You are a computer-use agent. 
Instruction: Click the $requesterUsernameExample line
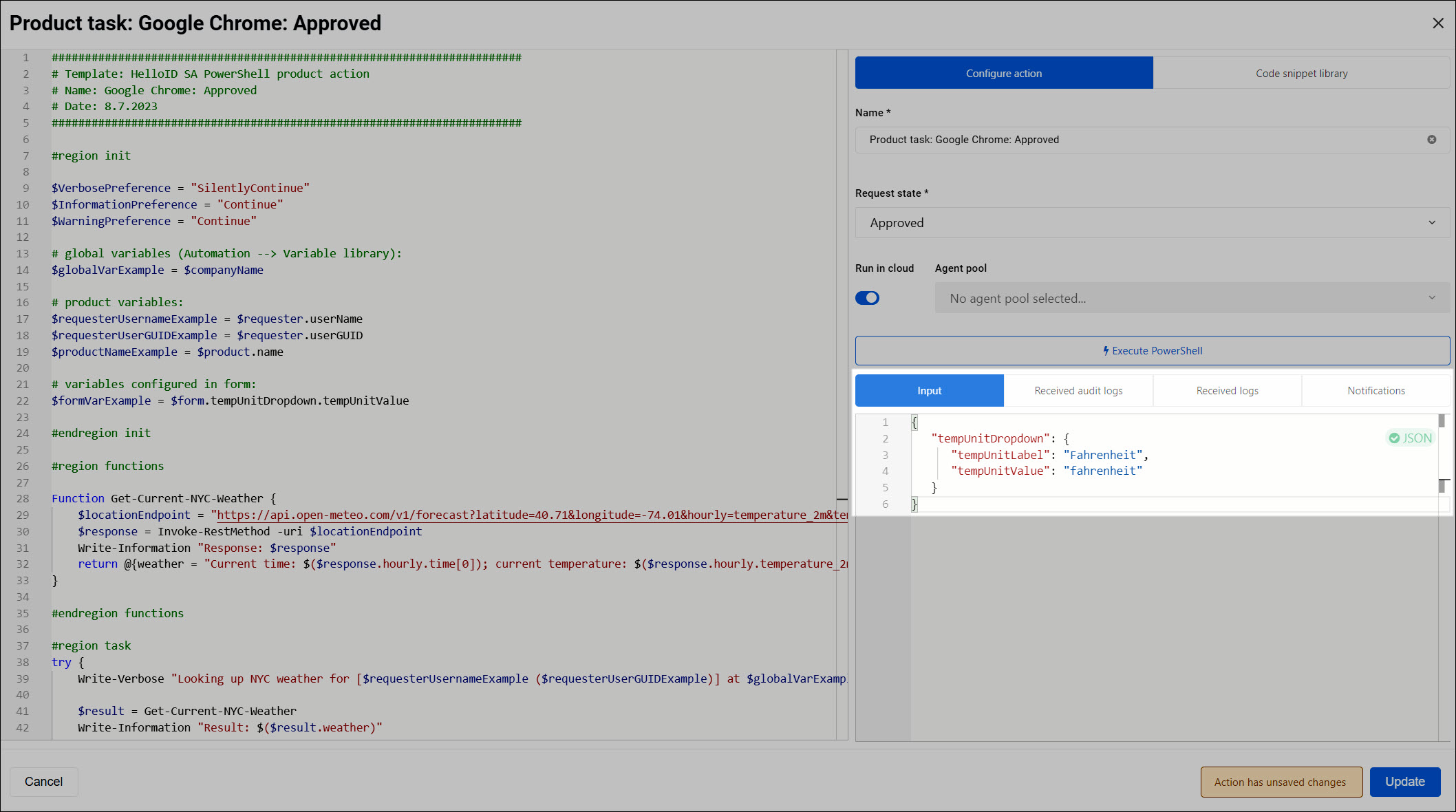pyautogui.click(x=206, y=319)
